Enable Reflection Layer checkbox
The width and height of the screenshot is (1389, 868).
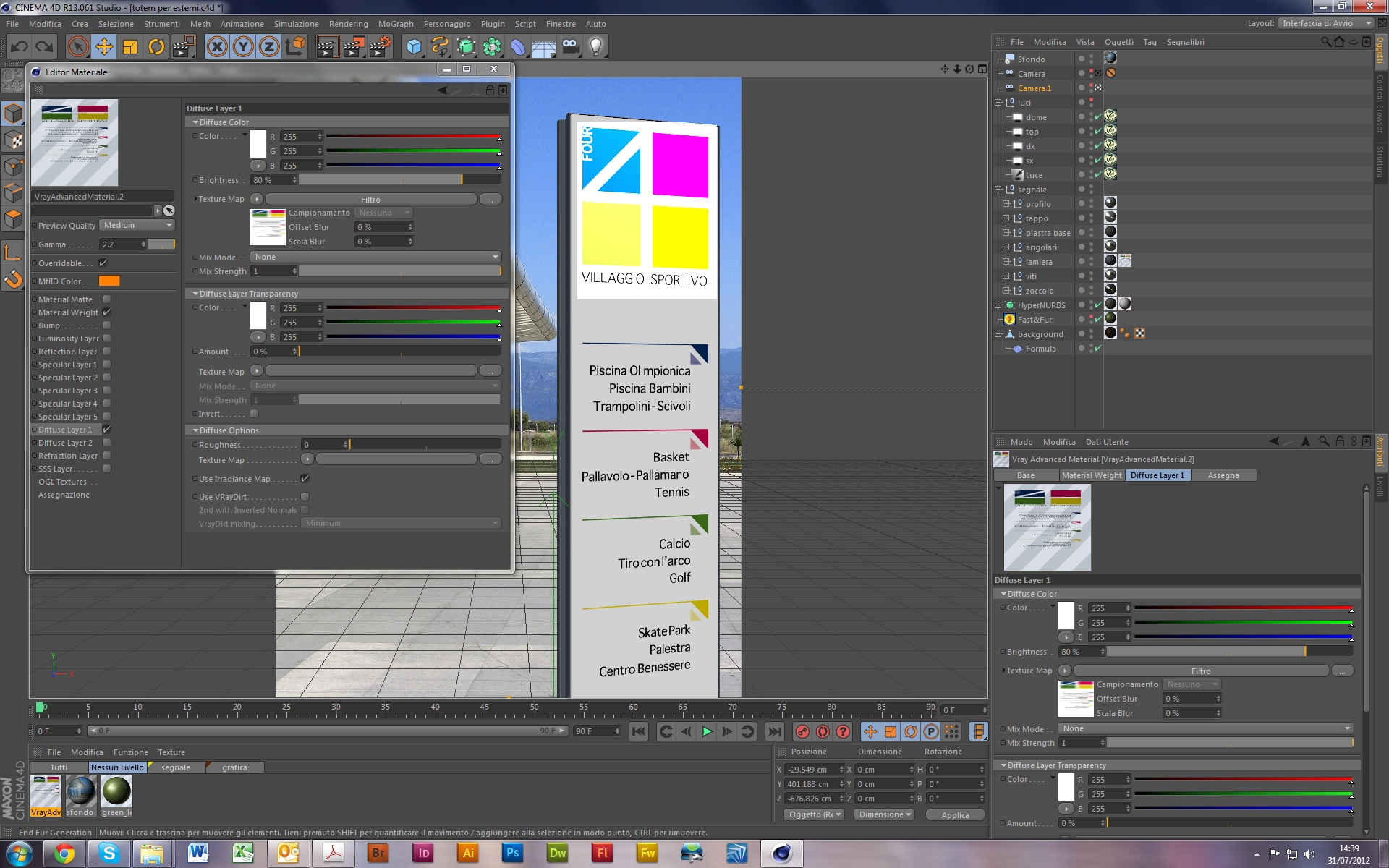tap(106, 352)
